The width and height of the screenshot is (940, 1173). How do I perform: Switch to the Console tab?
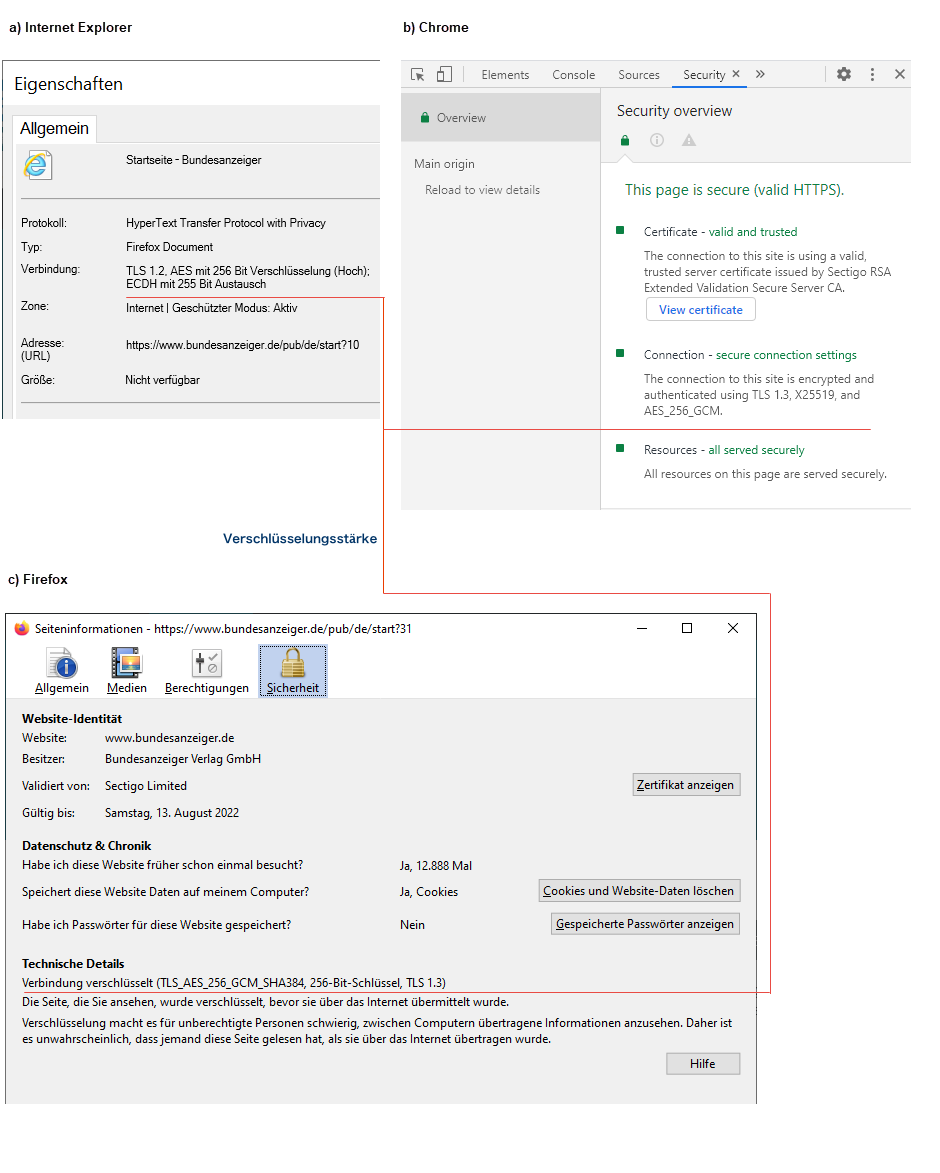point(574,75)
